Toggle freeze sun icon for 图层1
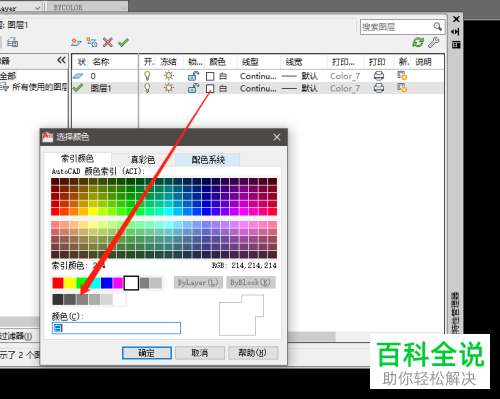The image size is (500, 399). coord(169,88)
